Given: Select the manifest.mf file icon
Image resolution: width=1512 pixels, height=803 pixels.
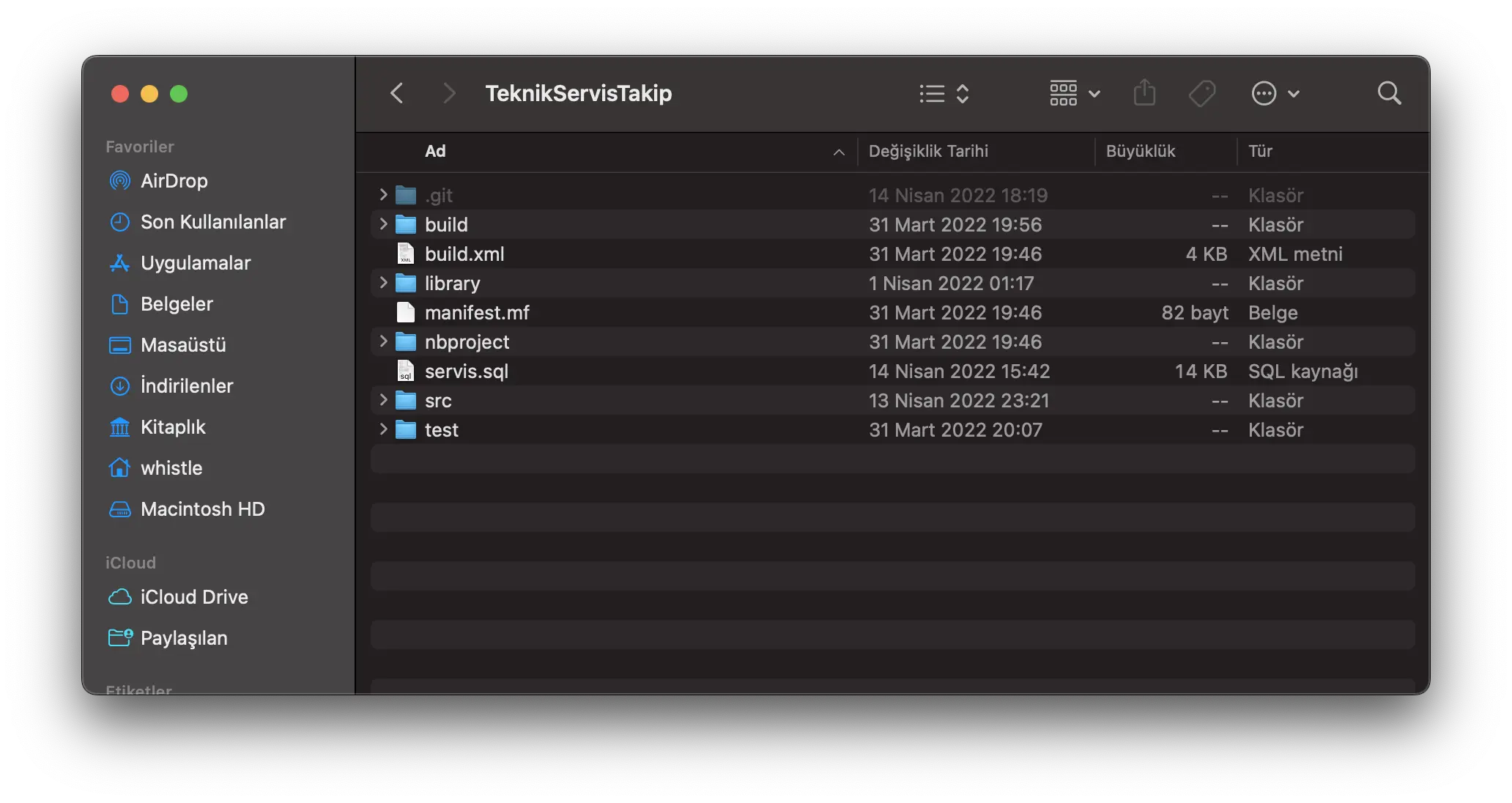Looking at the screenshot, I should pos(406,312).
